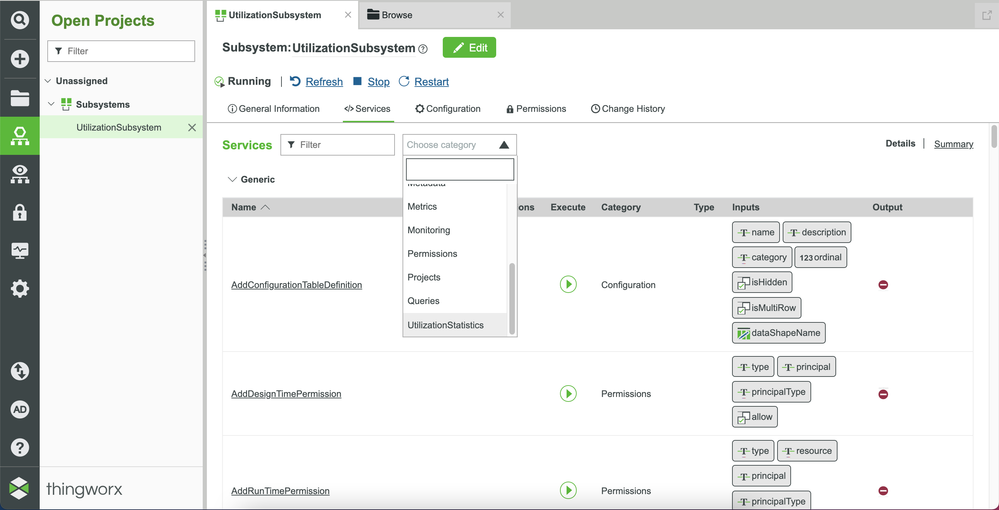This screenshot has width=999, height=510.
Task: Open the monitoring eye sidebar icon
Action: 20,174
